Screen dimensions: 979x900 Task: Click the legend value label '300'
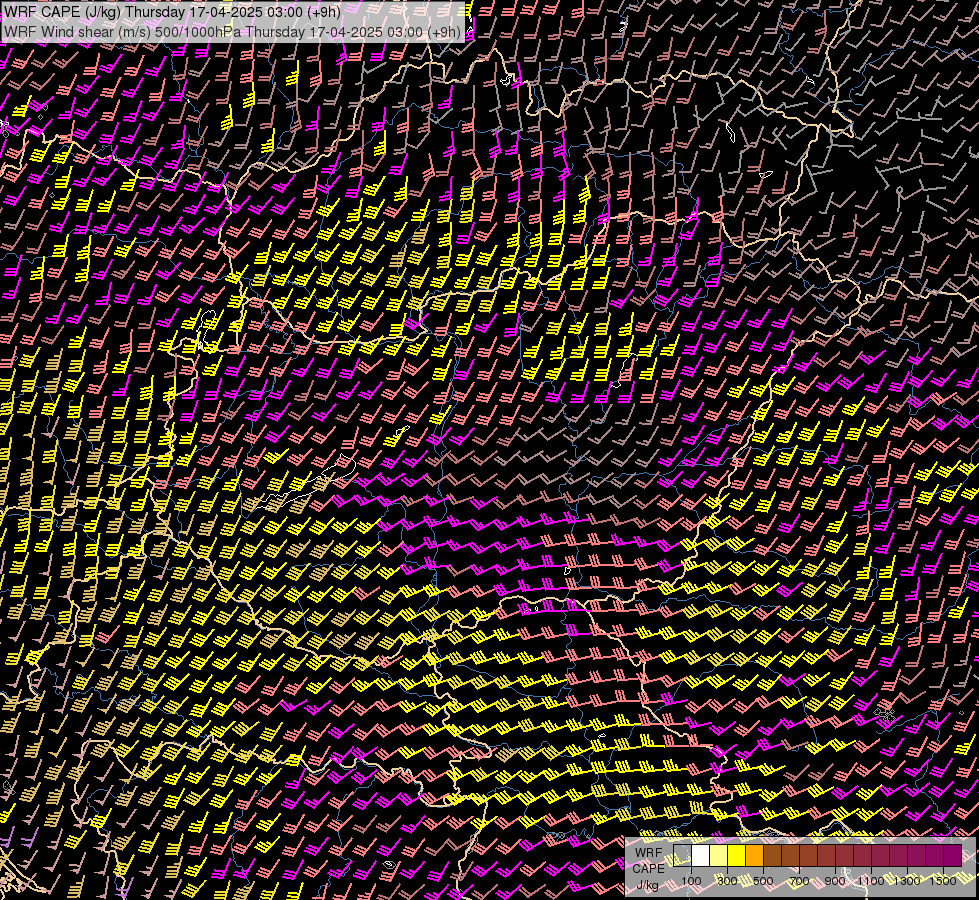tap(727, 881)
